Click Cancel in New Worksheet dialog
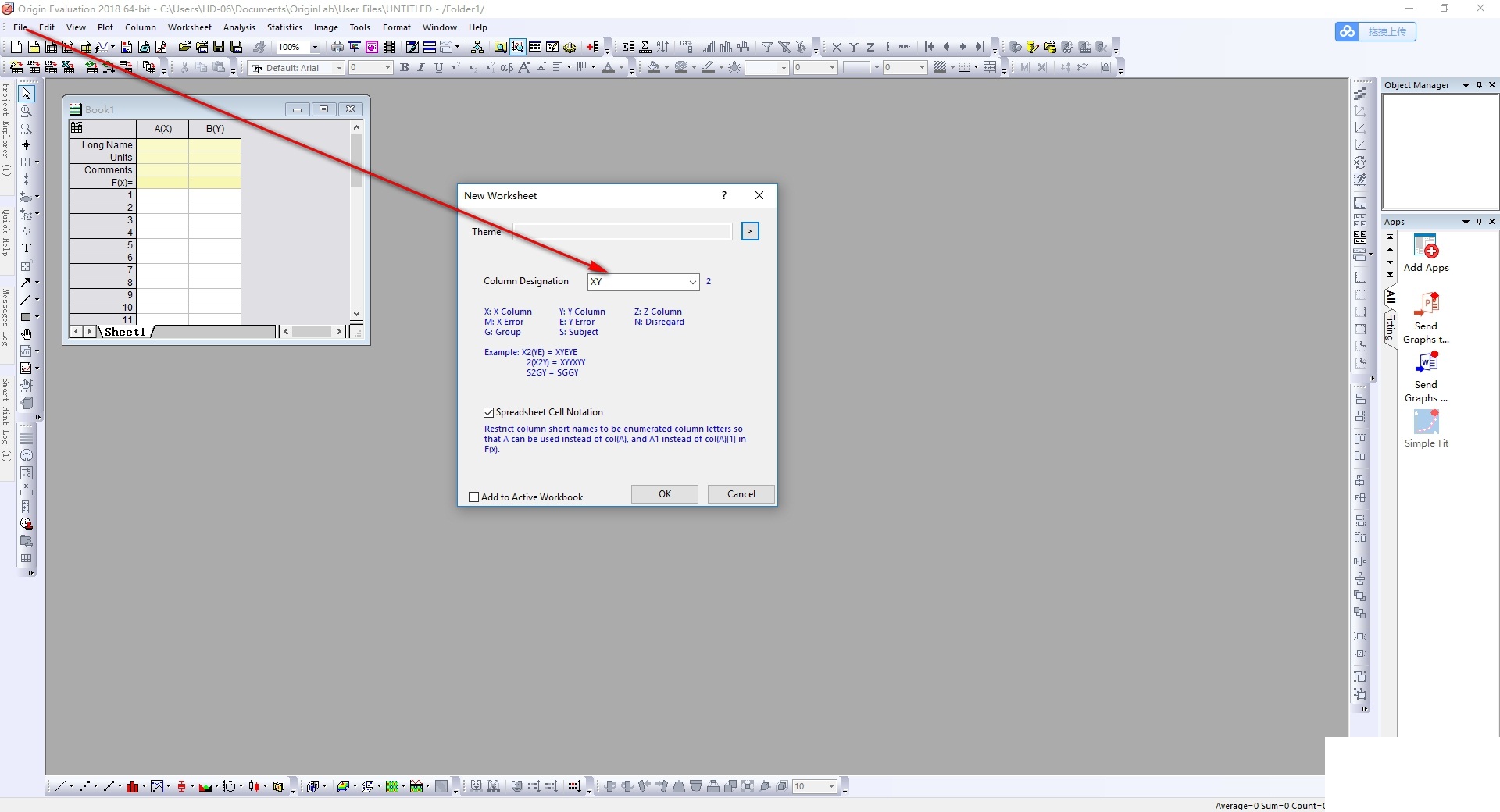 [x=741, y=494]
